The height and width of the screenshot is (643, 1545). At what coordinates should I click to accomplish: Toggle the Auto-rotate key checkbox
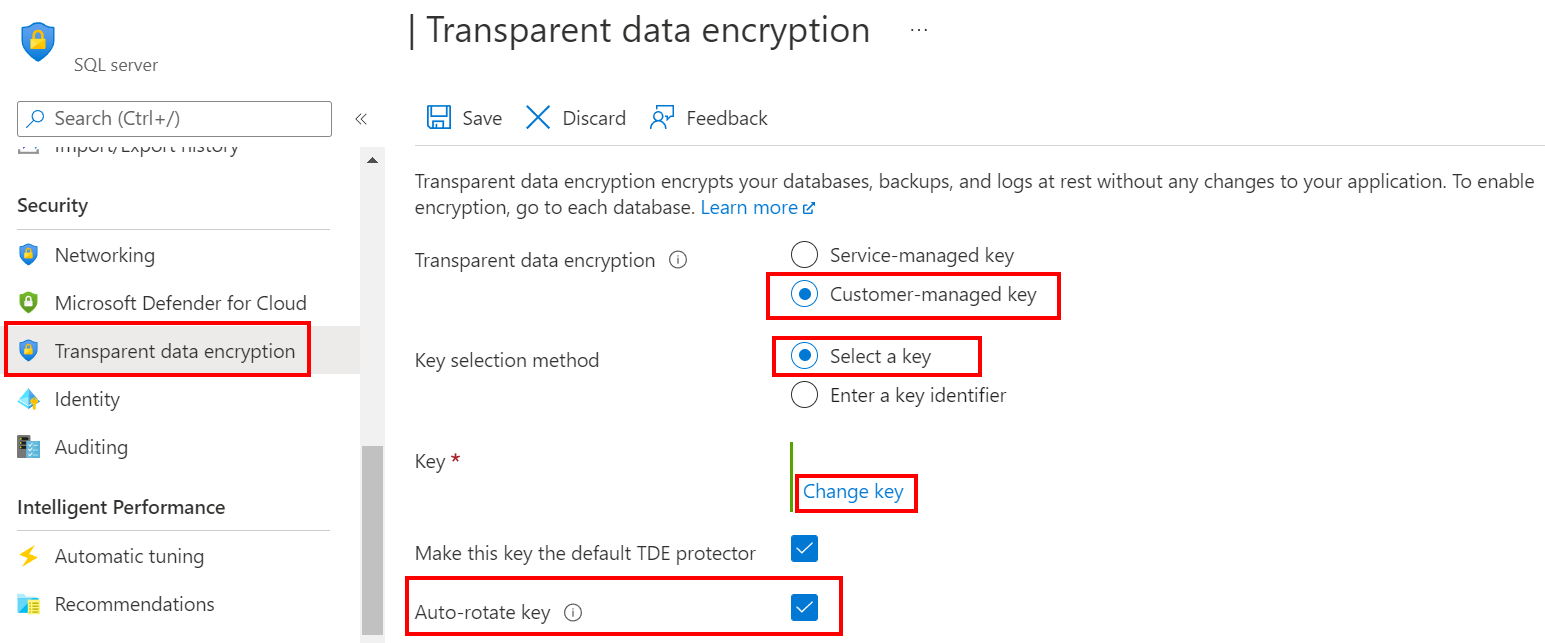point(804,608)
